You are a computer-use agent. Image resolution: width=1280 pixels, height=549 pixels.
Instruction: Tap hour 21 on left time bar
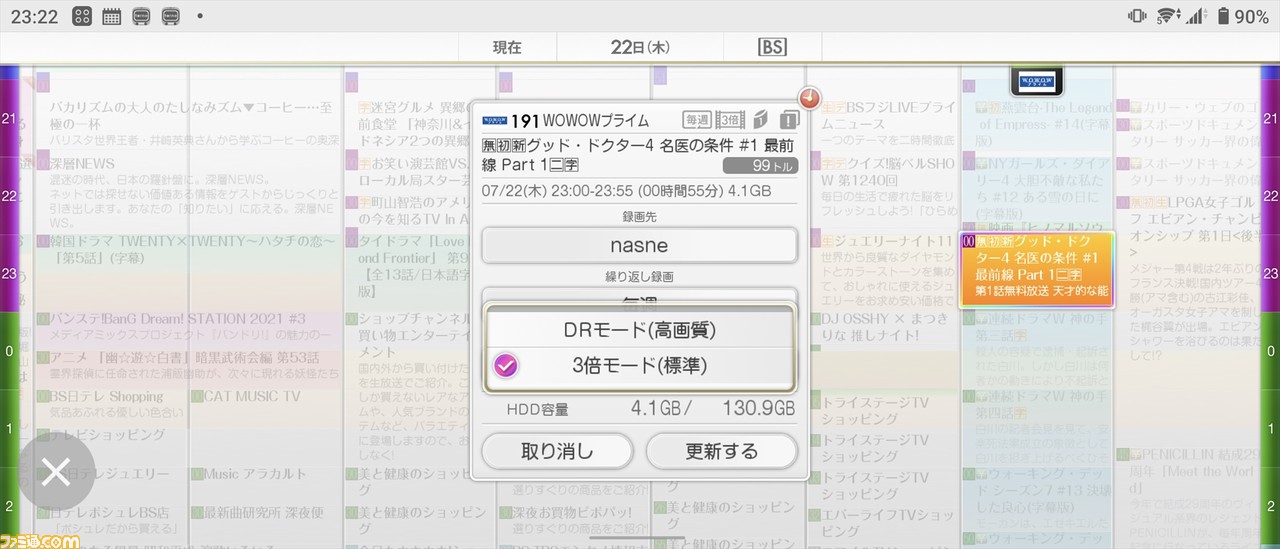[9, 118]
